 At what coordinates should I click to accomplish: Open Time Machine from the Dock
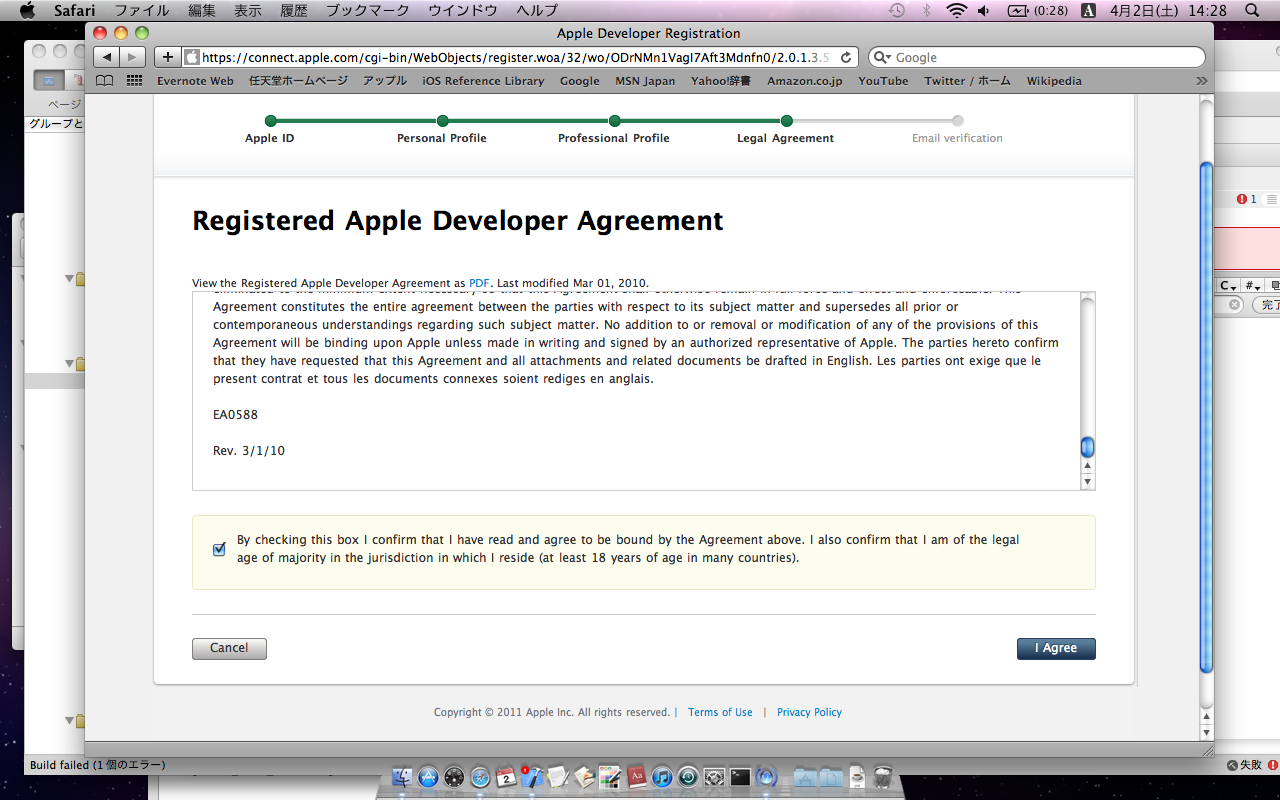click(688, 777)
